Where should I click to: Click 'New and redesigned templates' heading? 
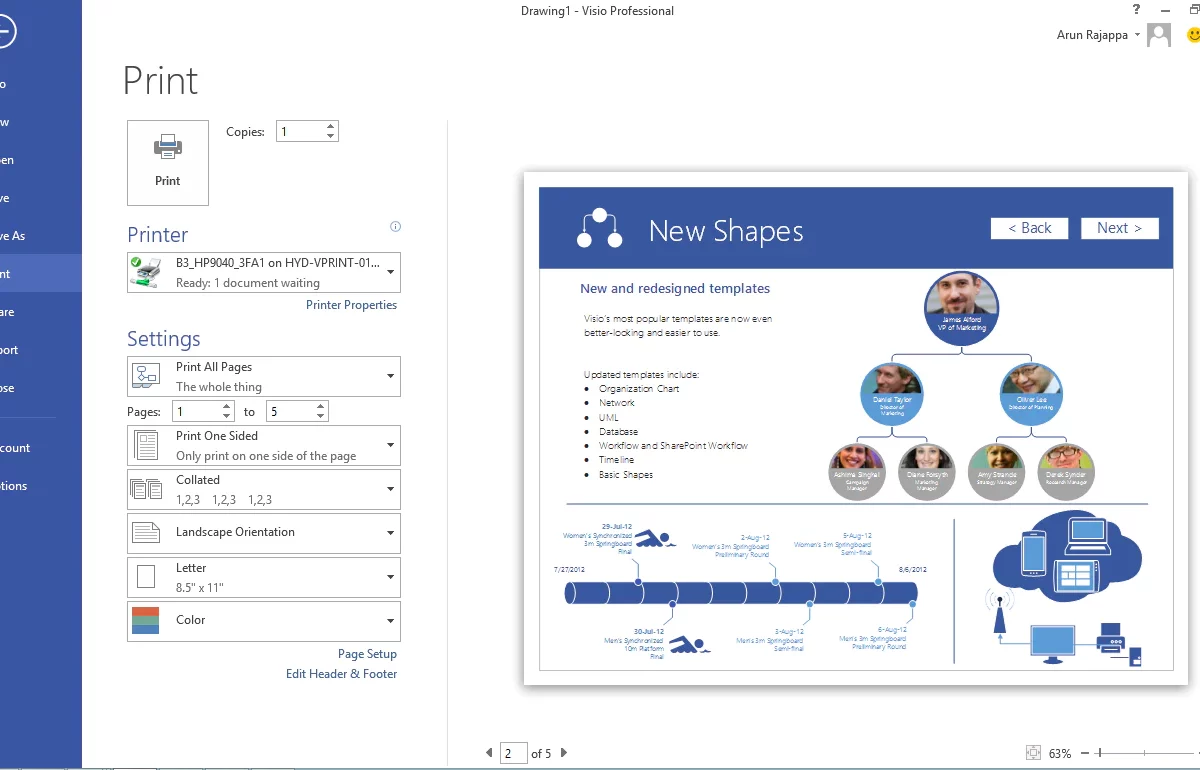[675, 289]
